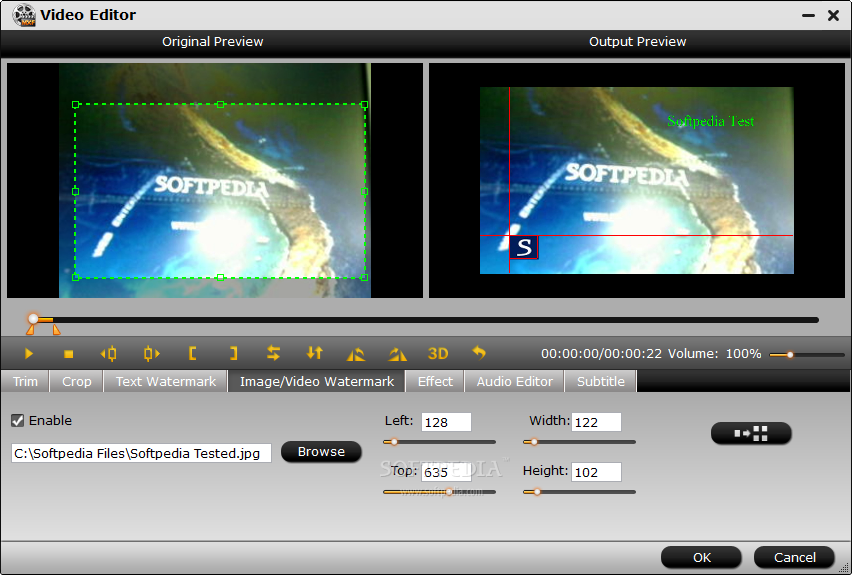Click the bottom-right green crop handle

click(x=365, y=277)
